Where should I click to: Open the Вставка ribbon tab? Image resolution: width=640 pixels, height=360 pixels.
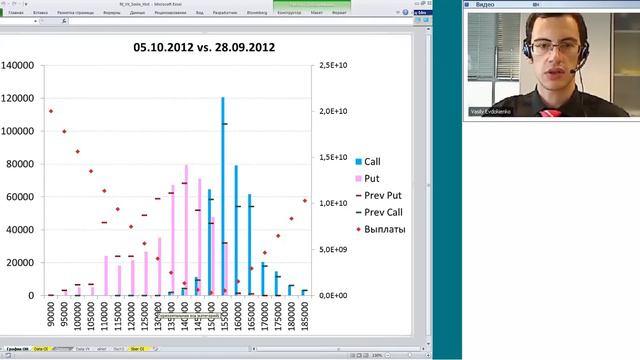click(40, 13)
